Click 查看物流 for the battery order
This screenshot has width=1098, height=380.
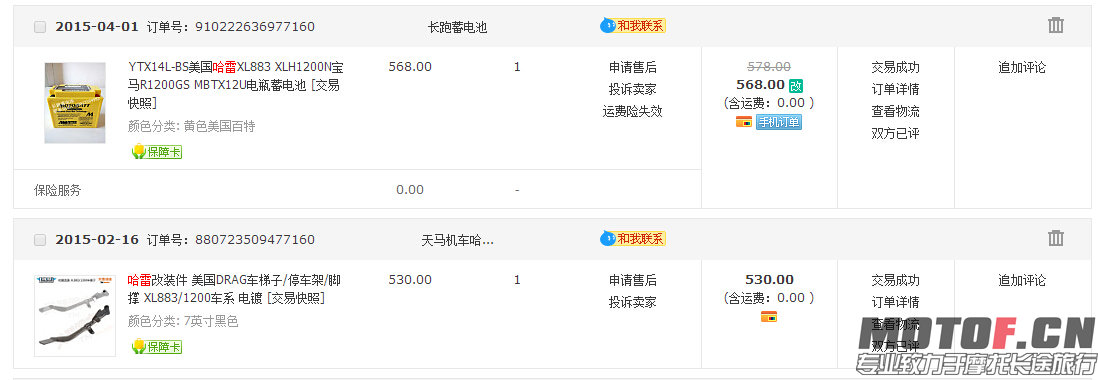click(896, 111)
